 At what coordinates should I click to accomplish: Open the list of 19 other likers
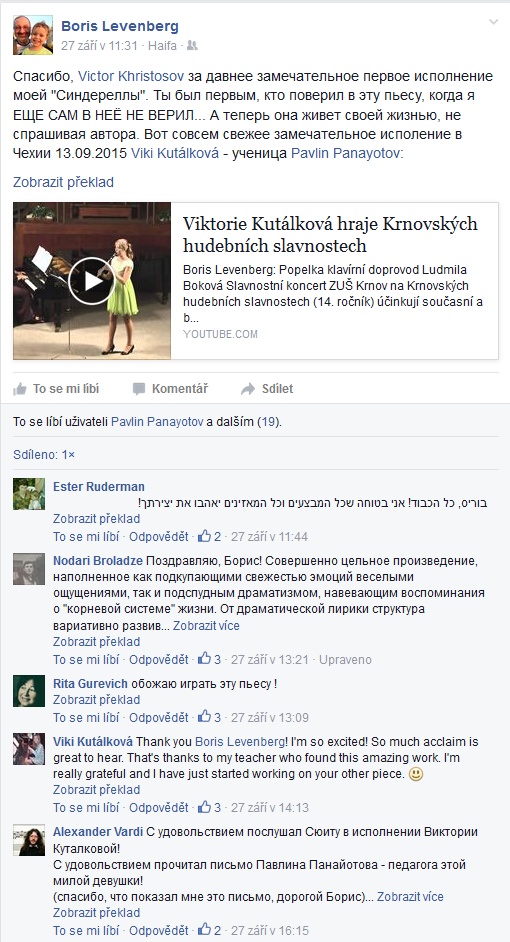click(x=267, y=422)
